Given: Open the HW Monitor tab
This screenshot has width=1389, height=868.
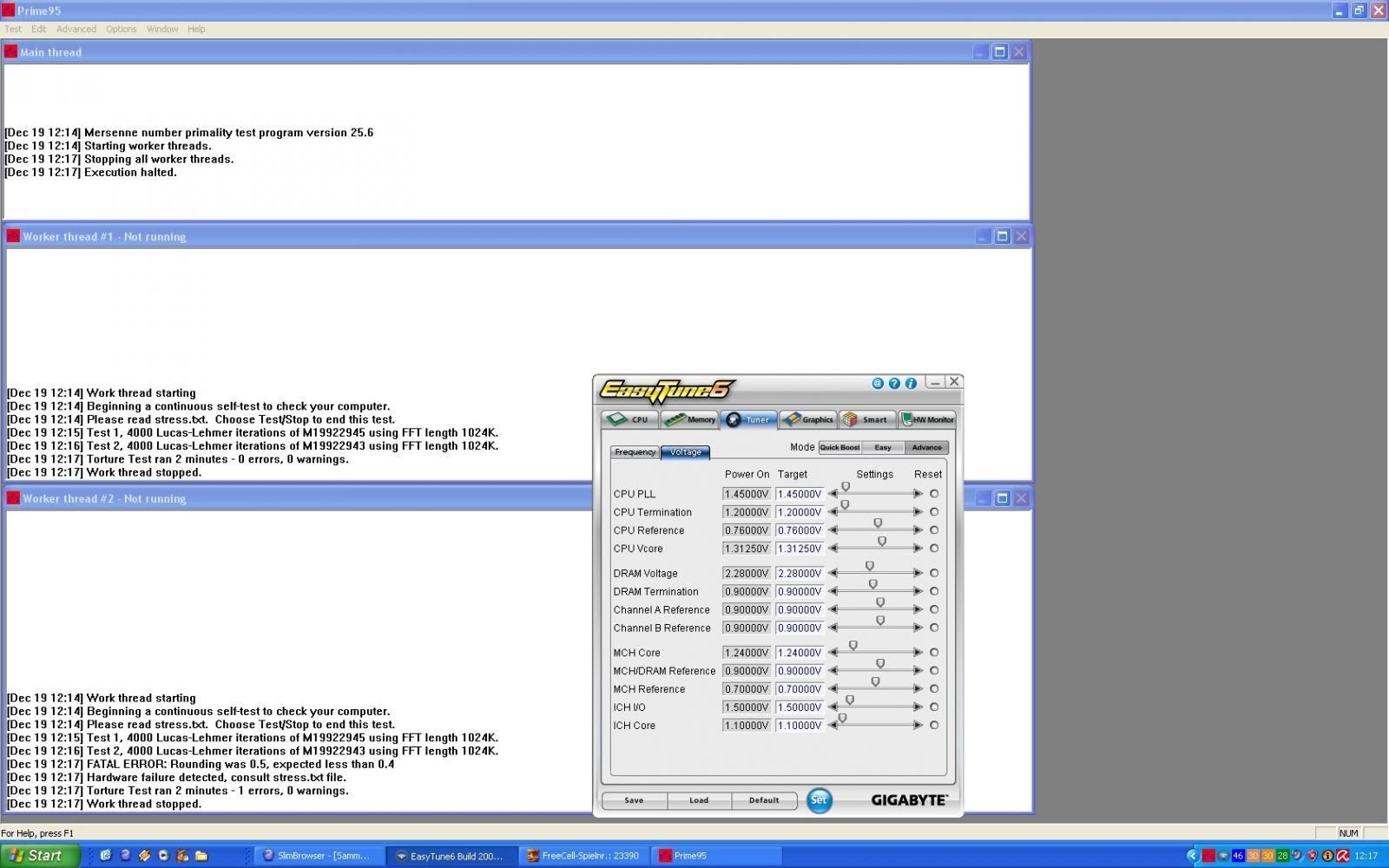Looking at the screenshot, I should 926,419.
